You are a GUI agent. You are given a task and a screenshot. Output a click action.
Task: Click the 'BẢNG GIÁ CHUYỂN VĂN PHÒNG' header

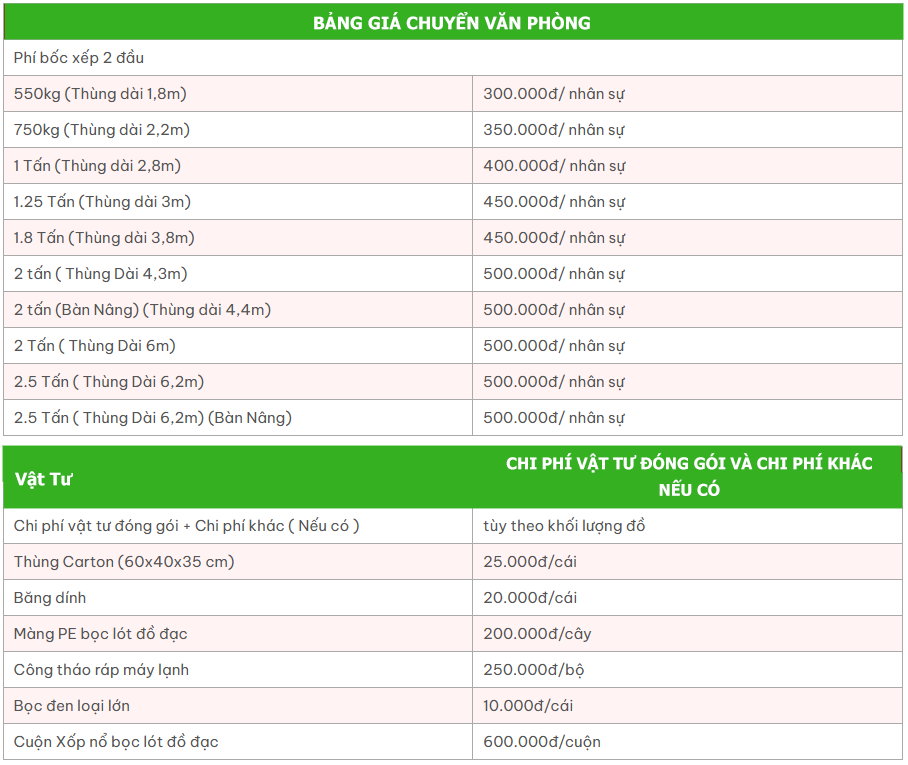[x=452, y=22]
